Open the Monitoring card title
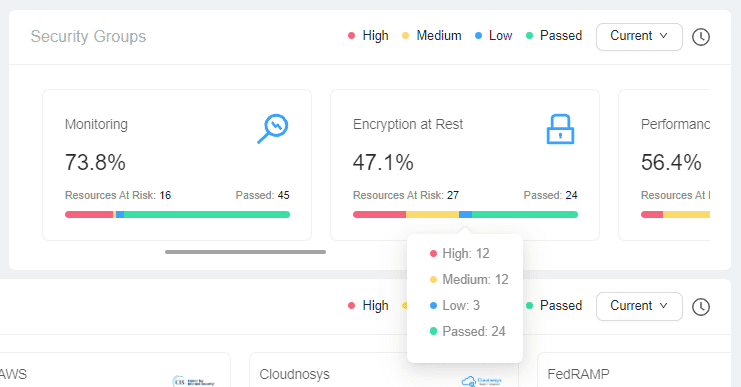 (96, 124)
